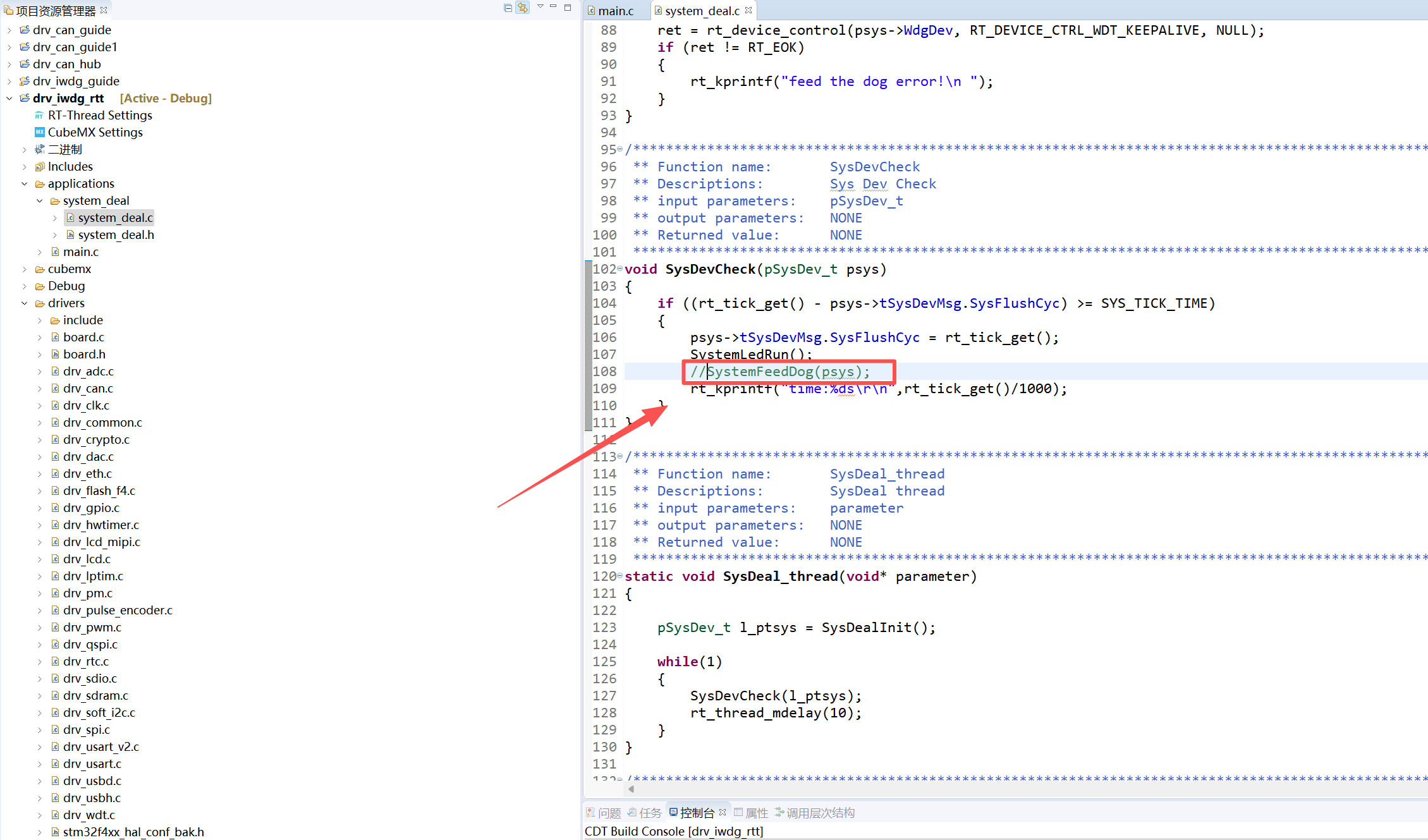Click the CDT Build Console [drv_iwdg_rtt] label
The image size is (1428, 840).
[674, 831]
